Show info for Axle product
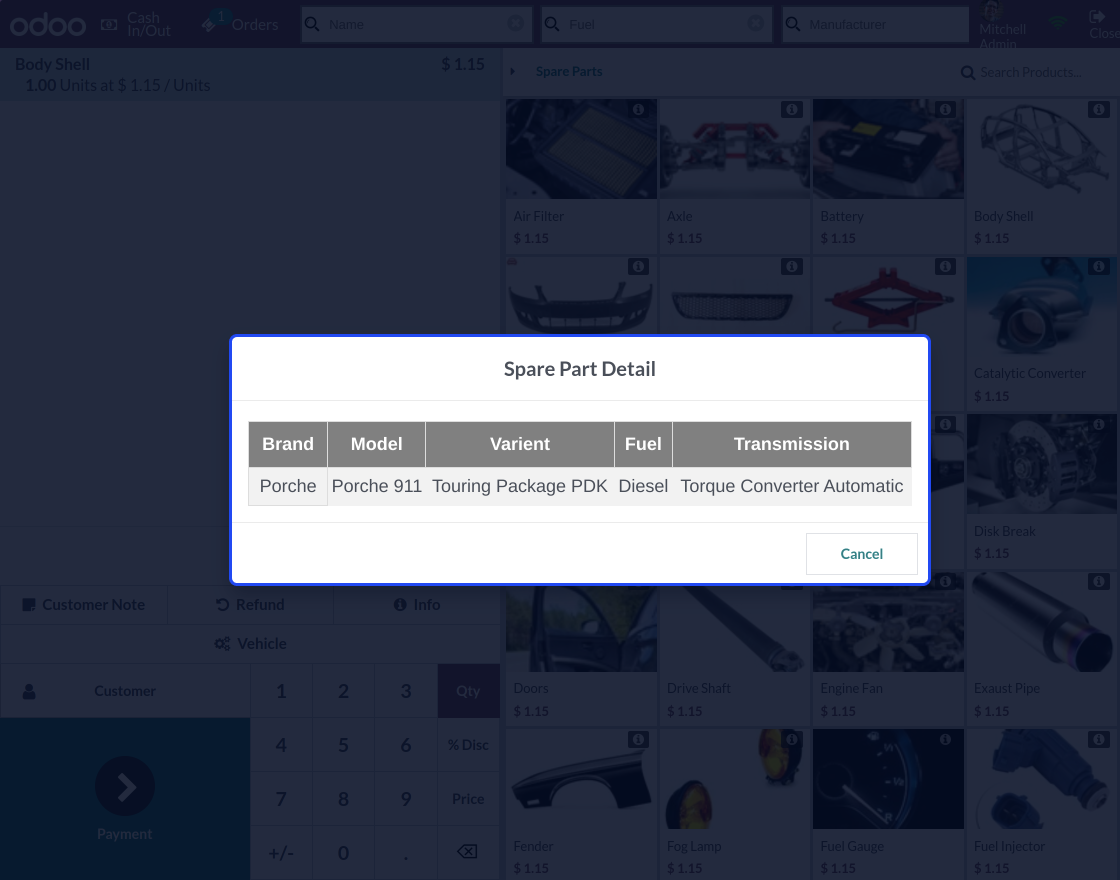The height and width of the screenshot is (880, 1120). point(791,109)
